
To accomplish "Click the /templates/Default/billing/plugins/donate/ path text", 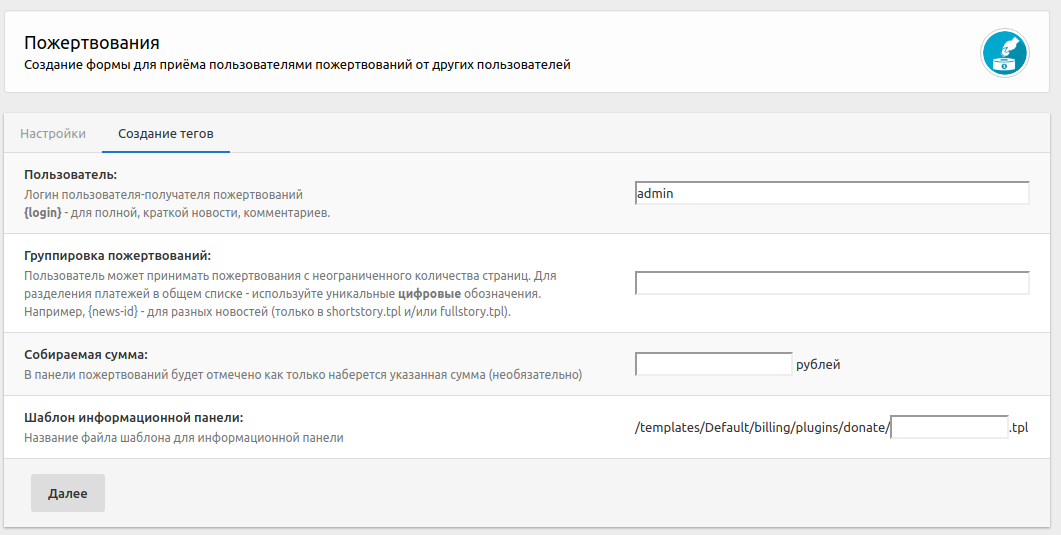I will [761, 428].
